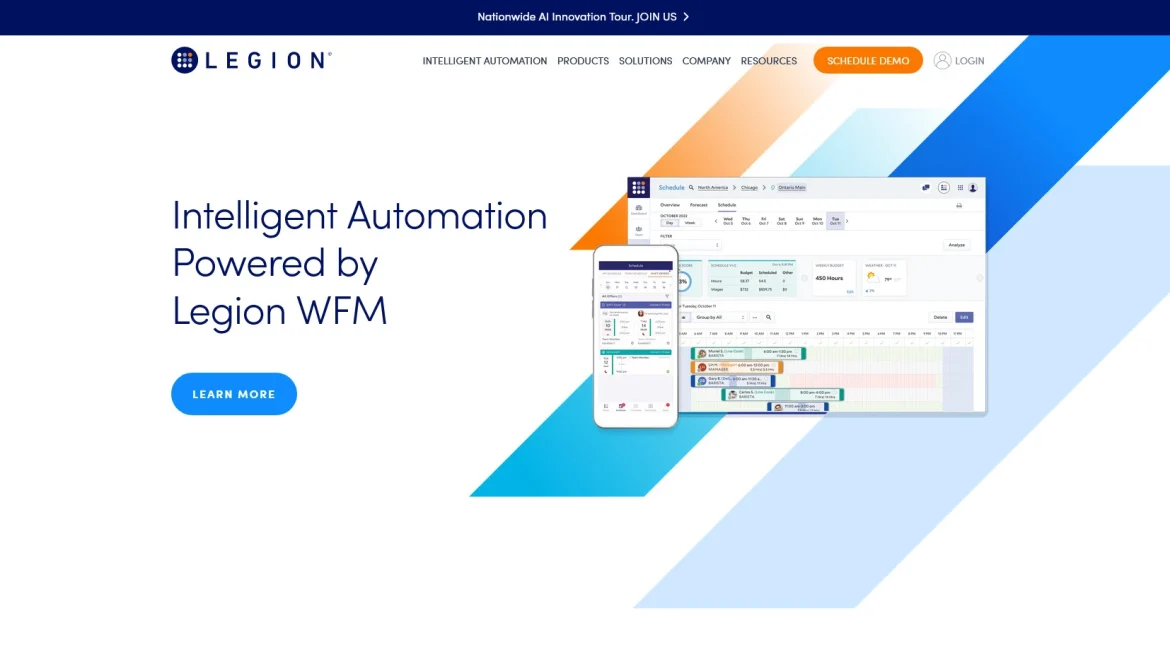
Task: Select Tue Oct 11 in the date strip
Action: pyautogui.click(x=835, y=221)
